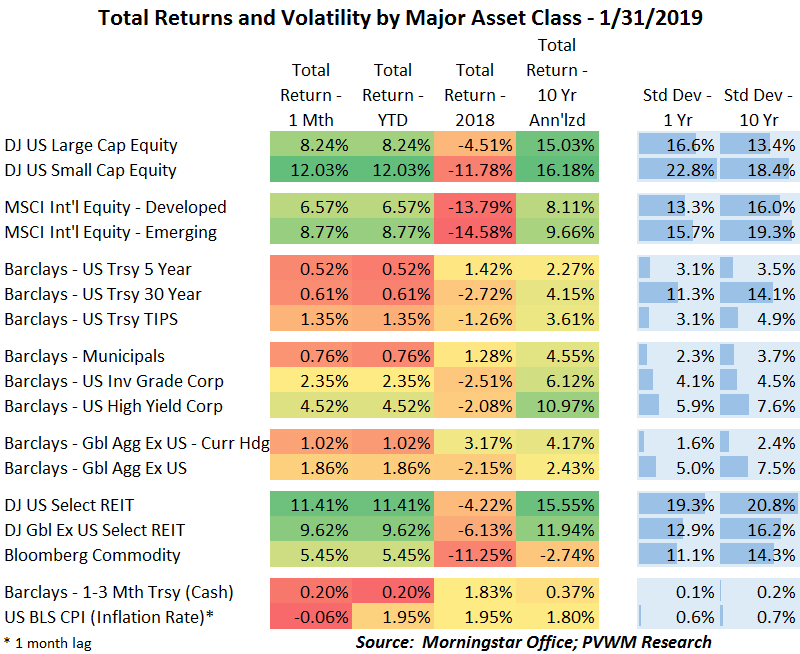Click the 'Std Dev - 10 Yr' column header

pos(759,108)
